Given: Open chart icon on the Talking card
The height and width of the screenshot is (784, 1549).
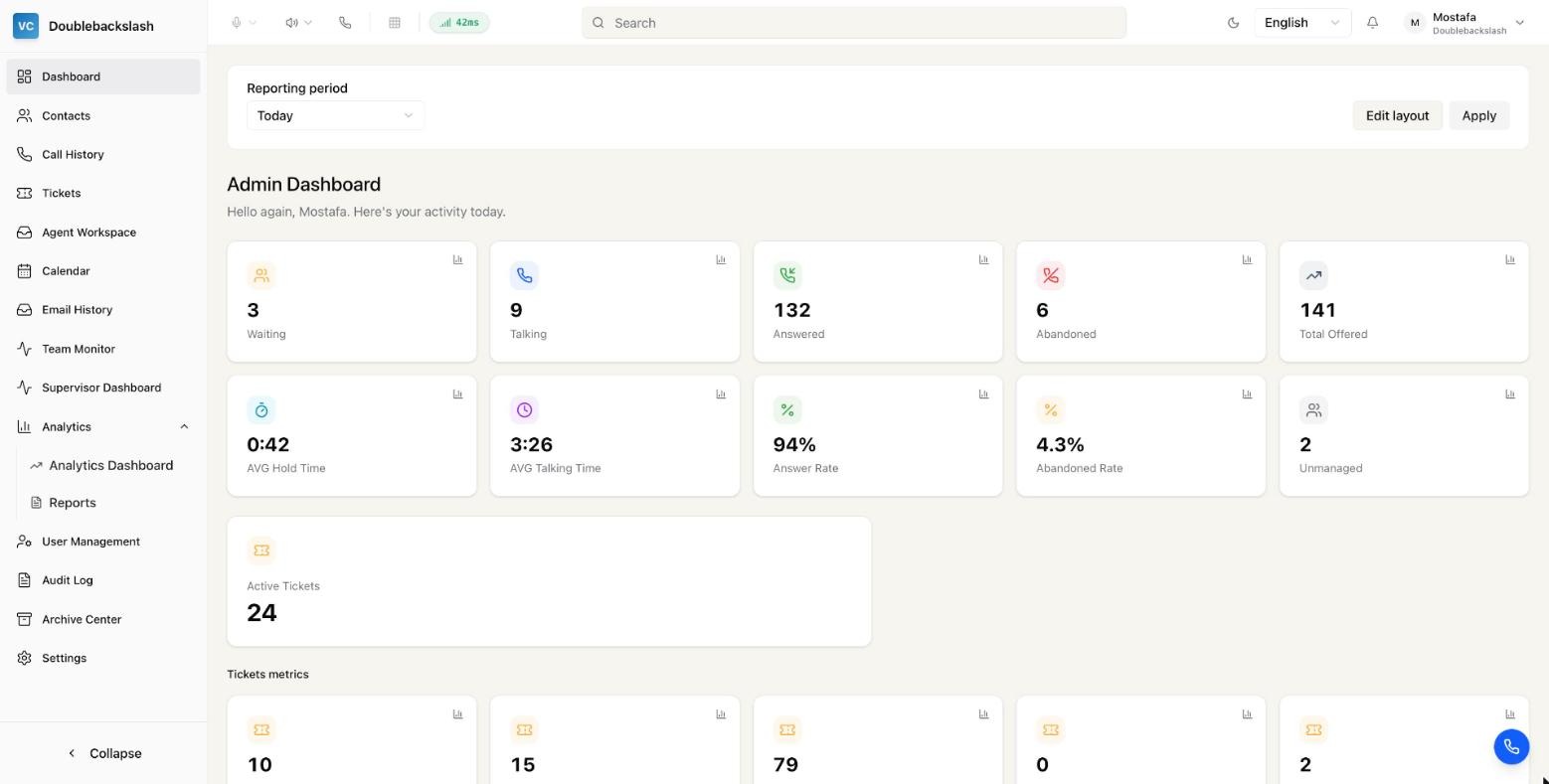Looking at the screenshot, I should point(721,259).
